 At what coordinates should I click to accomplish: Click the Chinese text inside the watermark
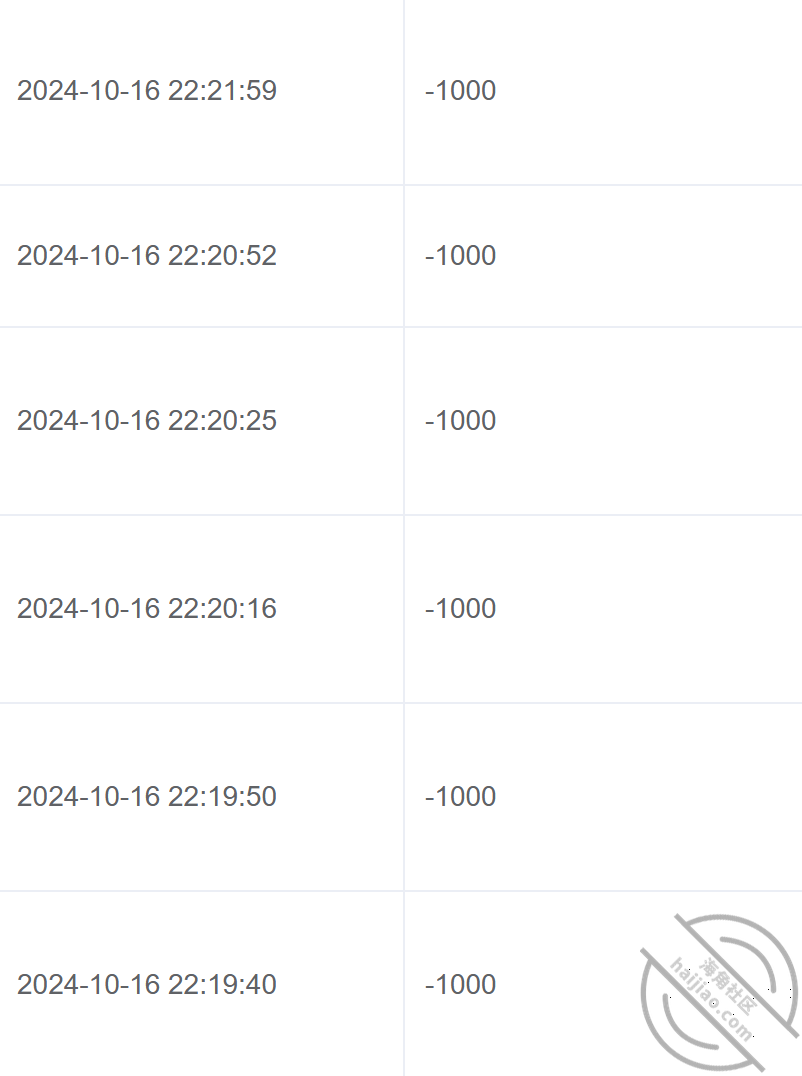pyautogui.click(x=729, y=986)
